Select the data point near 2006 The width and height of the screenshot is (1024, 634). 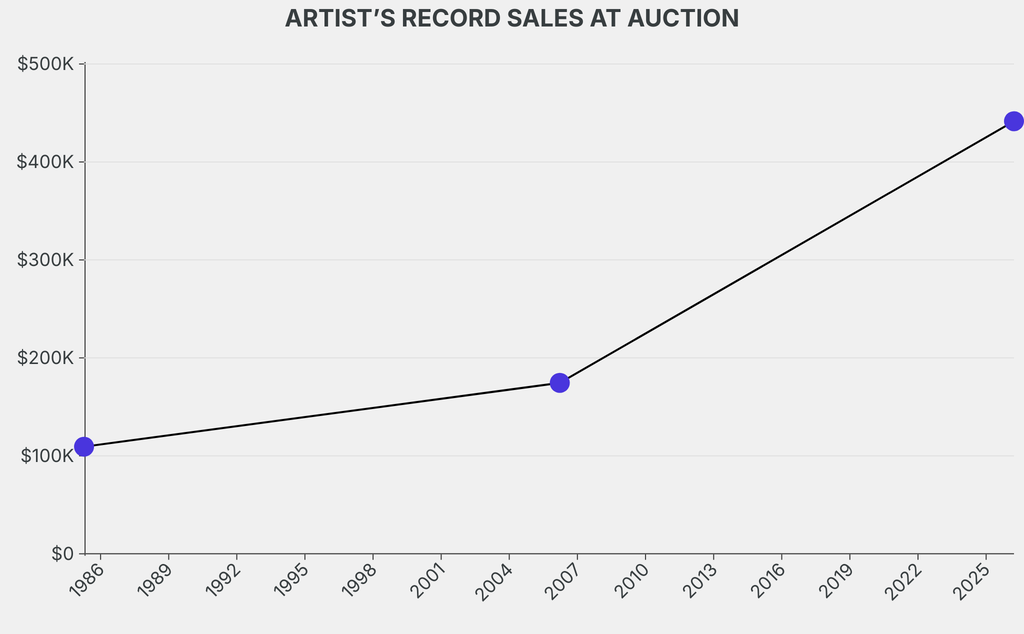tap(560, 383)
